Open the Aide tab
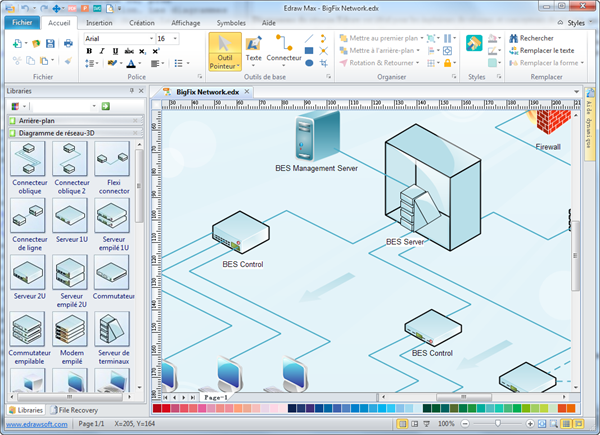600x435 pixels. point(269,23)
